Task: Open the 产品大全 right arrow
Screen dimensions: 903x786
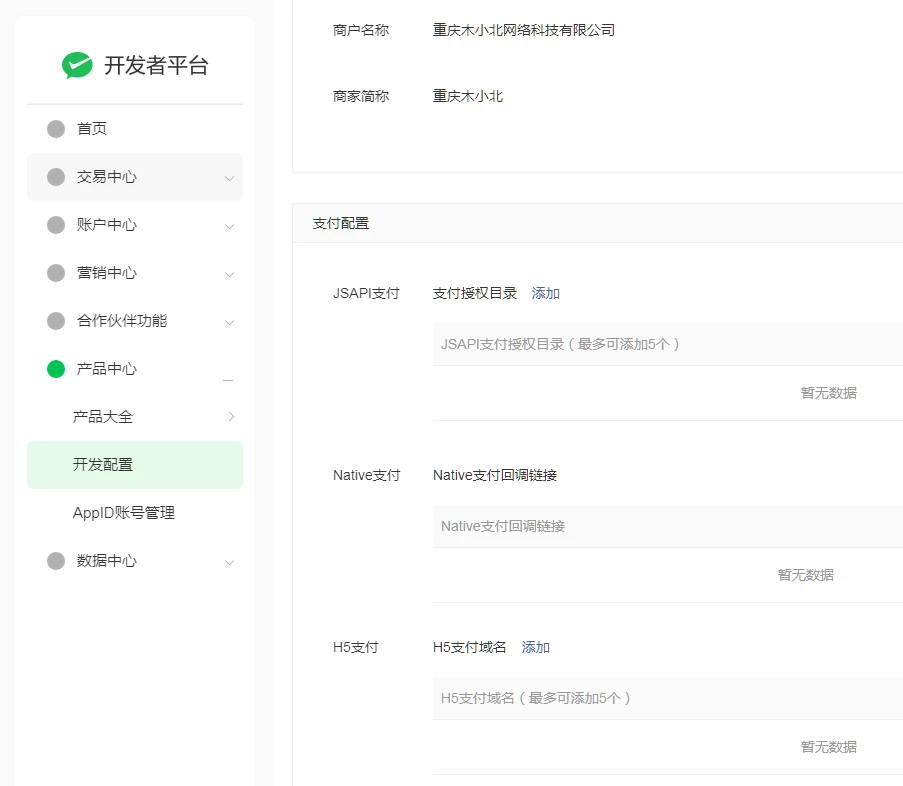Action: [231, 416]
